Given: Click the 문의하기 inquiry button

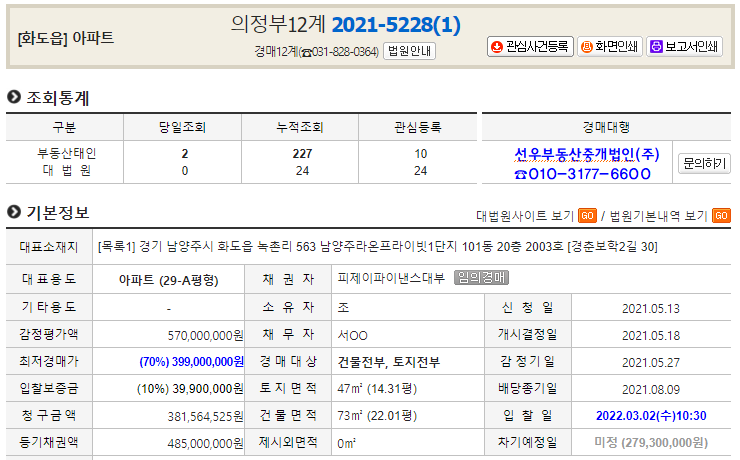Looking at the screenshot, I should click(704, 164).
